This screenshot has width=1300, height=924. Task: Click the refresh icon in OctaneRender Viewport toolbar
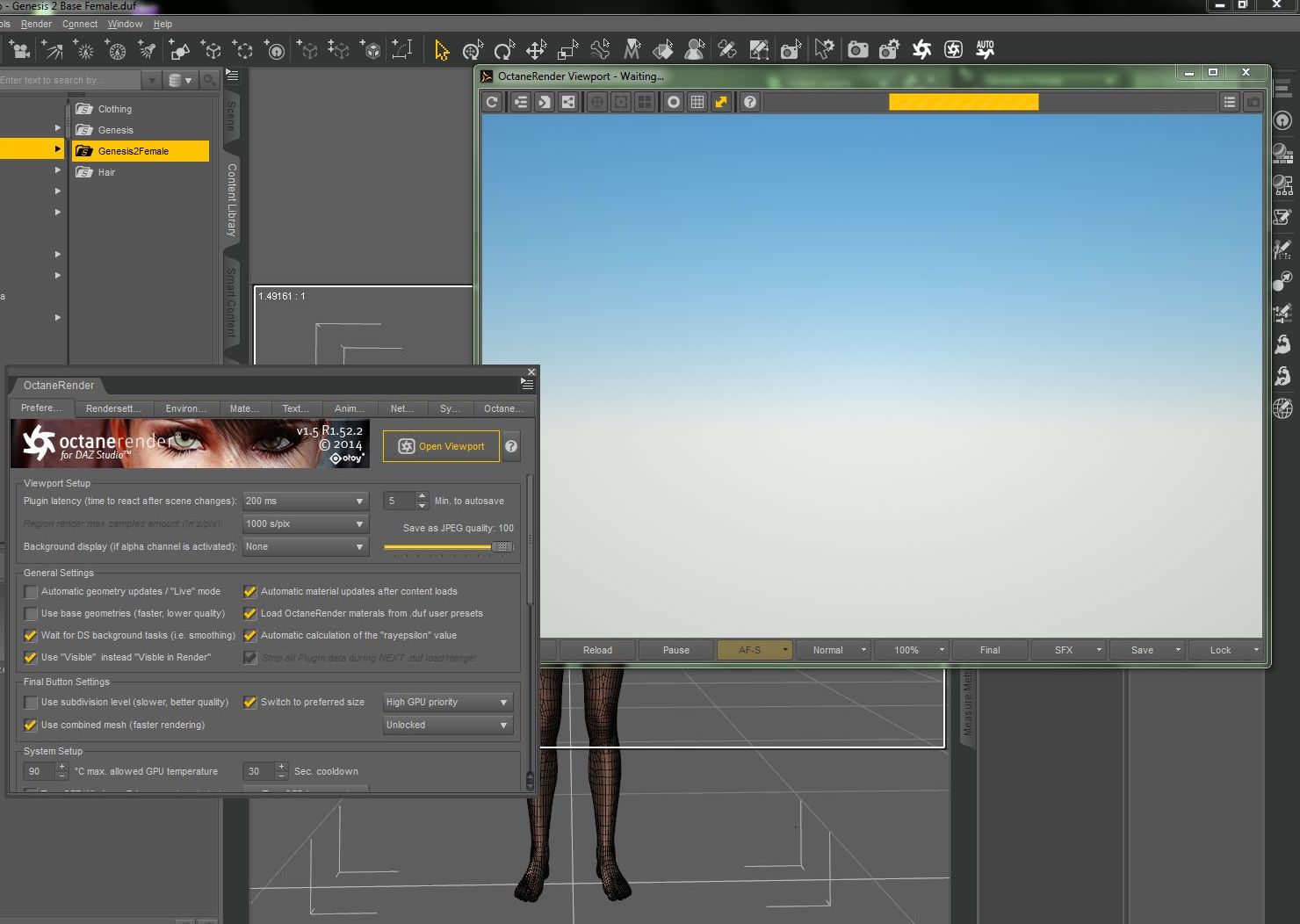pyautogui.click(x=492, y=102)
